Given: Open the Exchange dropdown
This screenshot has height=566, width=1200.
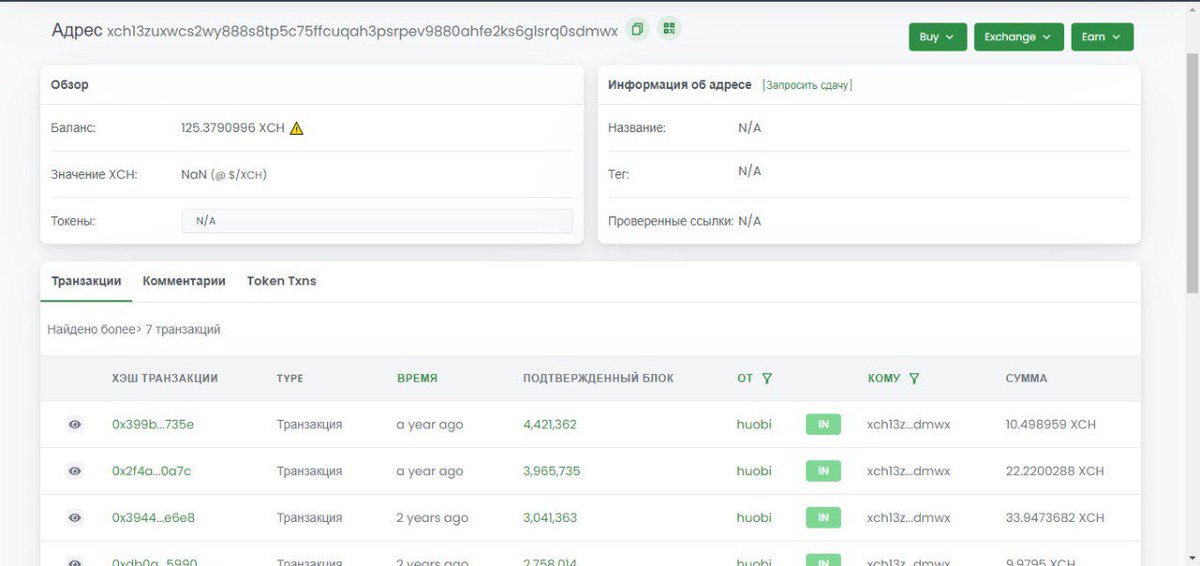Looking at the screenshot, I should (1018, 37).
